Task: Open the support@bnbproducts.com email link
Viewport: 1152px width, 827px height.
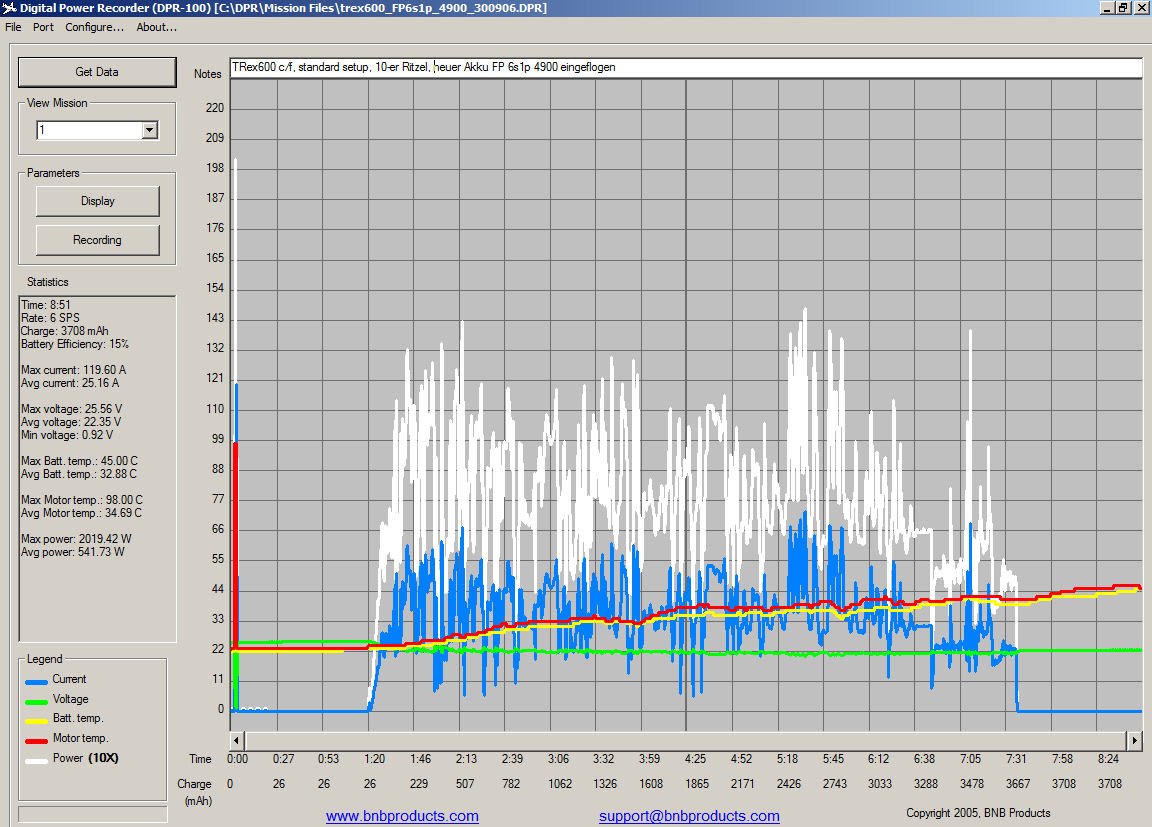Action: coord(689,816)
